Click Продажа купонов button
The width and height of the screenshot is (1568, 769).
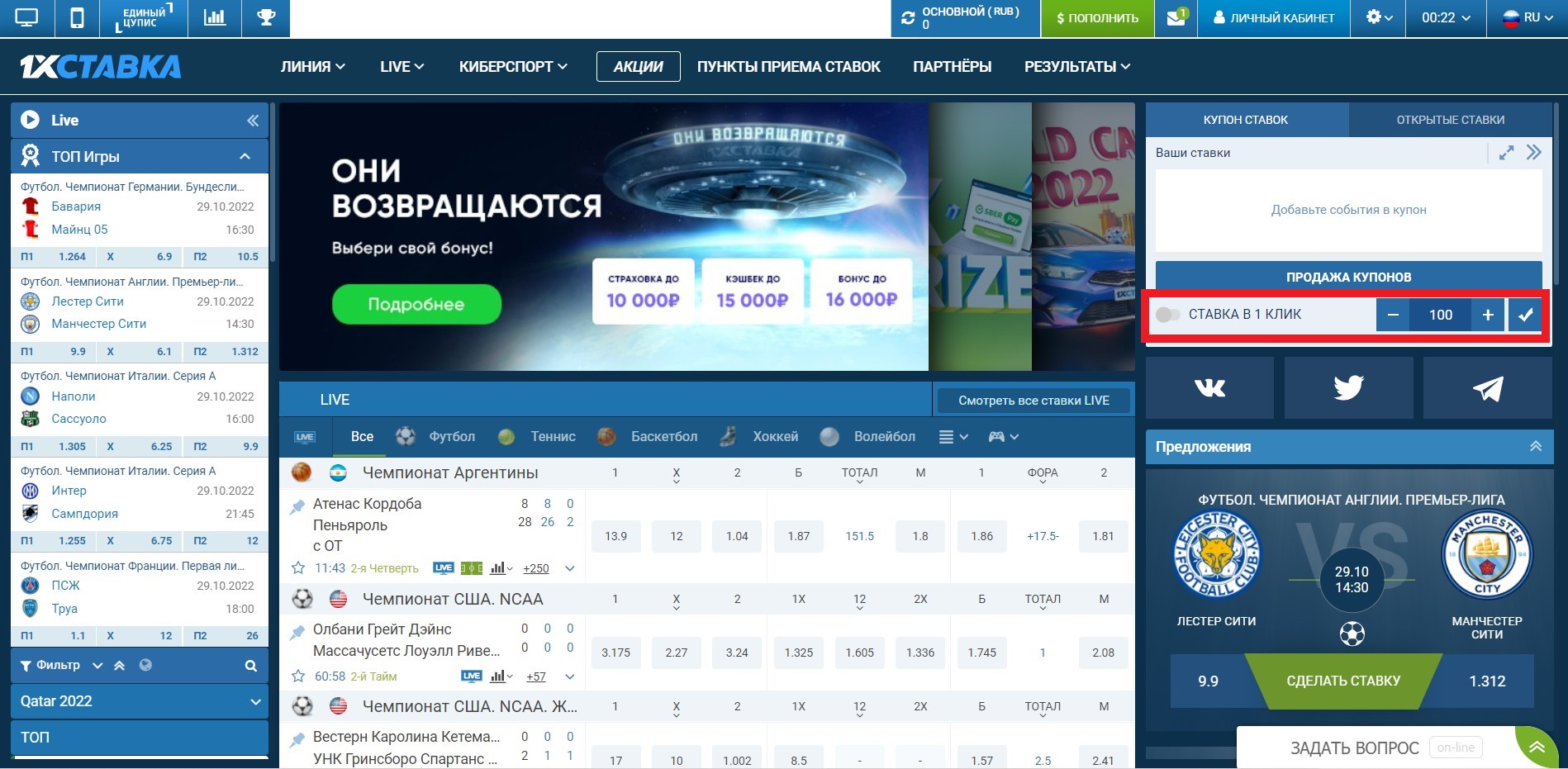coord(1348,277)
